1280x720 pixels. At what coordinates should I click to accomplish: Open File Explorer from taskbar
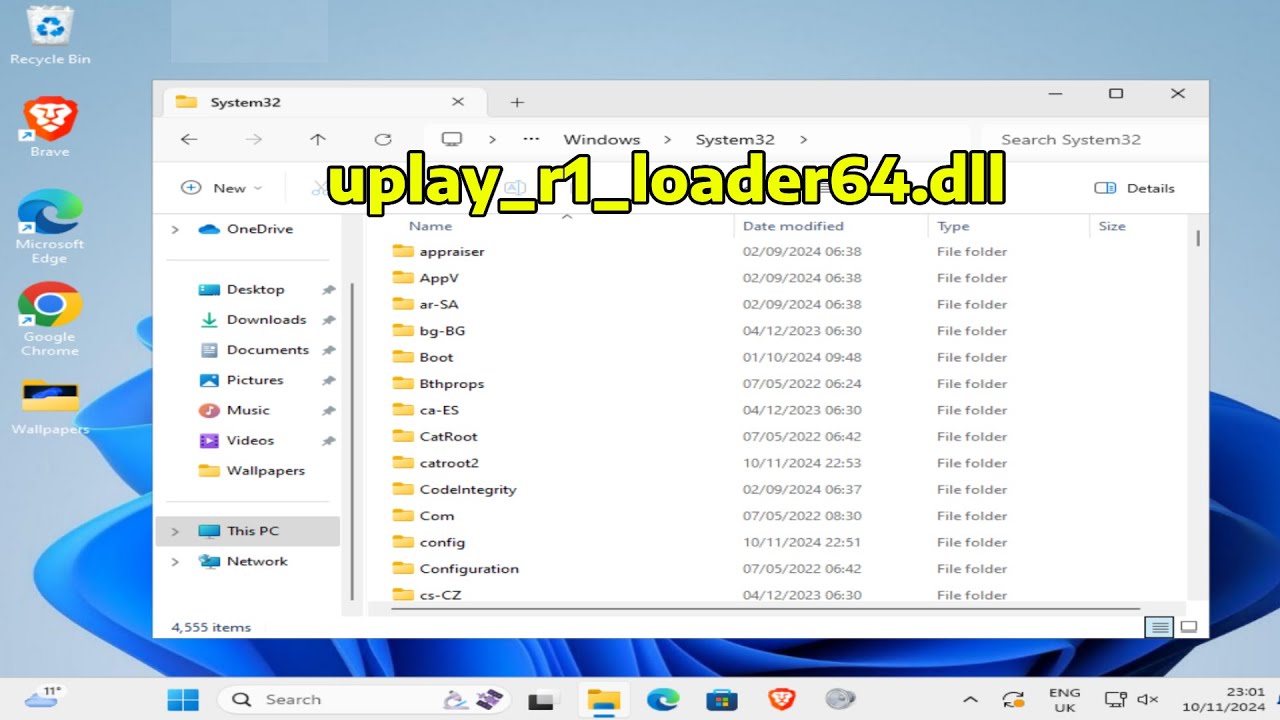603,700
